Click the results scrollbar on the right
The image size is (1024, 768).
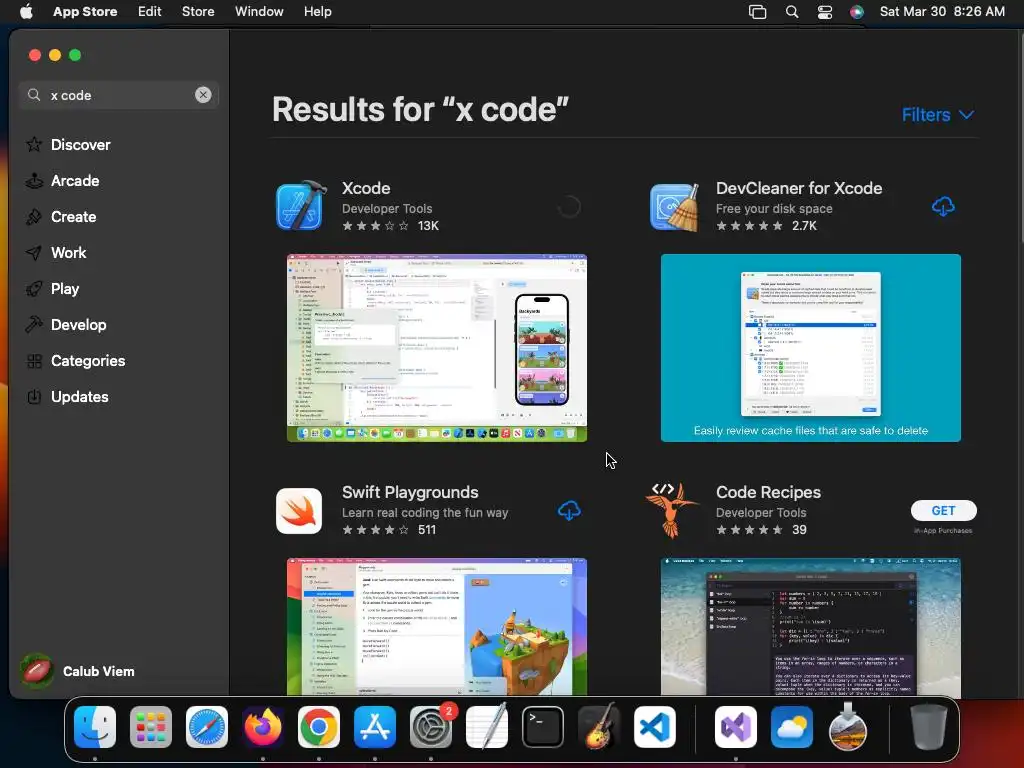click(x=1021, y=137)
